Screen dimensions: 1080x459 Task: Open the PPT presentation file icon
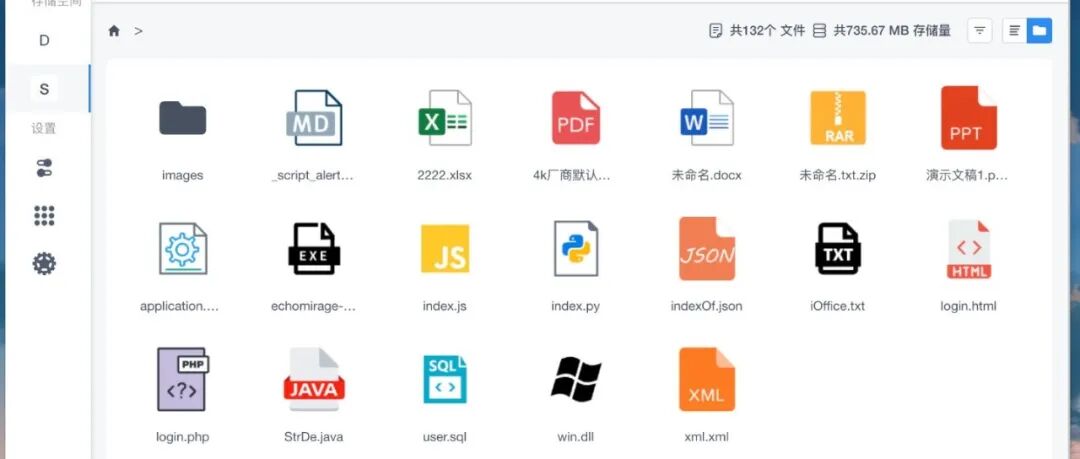968,118
